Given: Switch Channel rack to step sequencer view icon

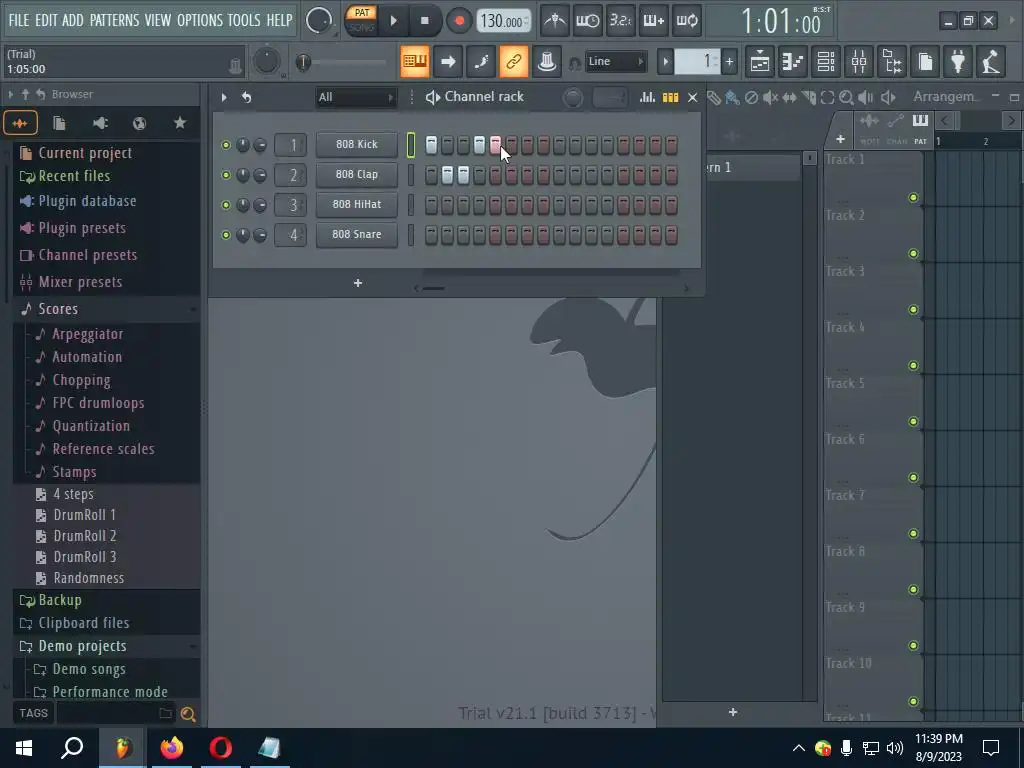Looking at the screenshot, I should coord(671,97).
